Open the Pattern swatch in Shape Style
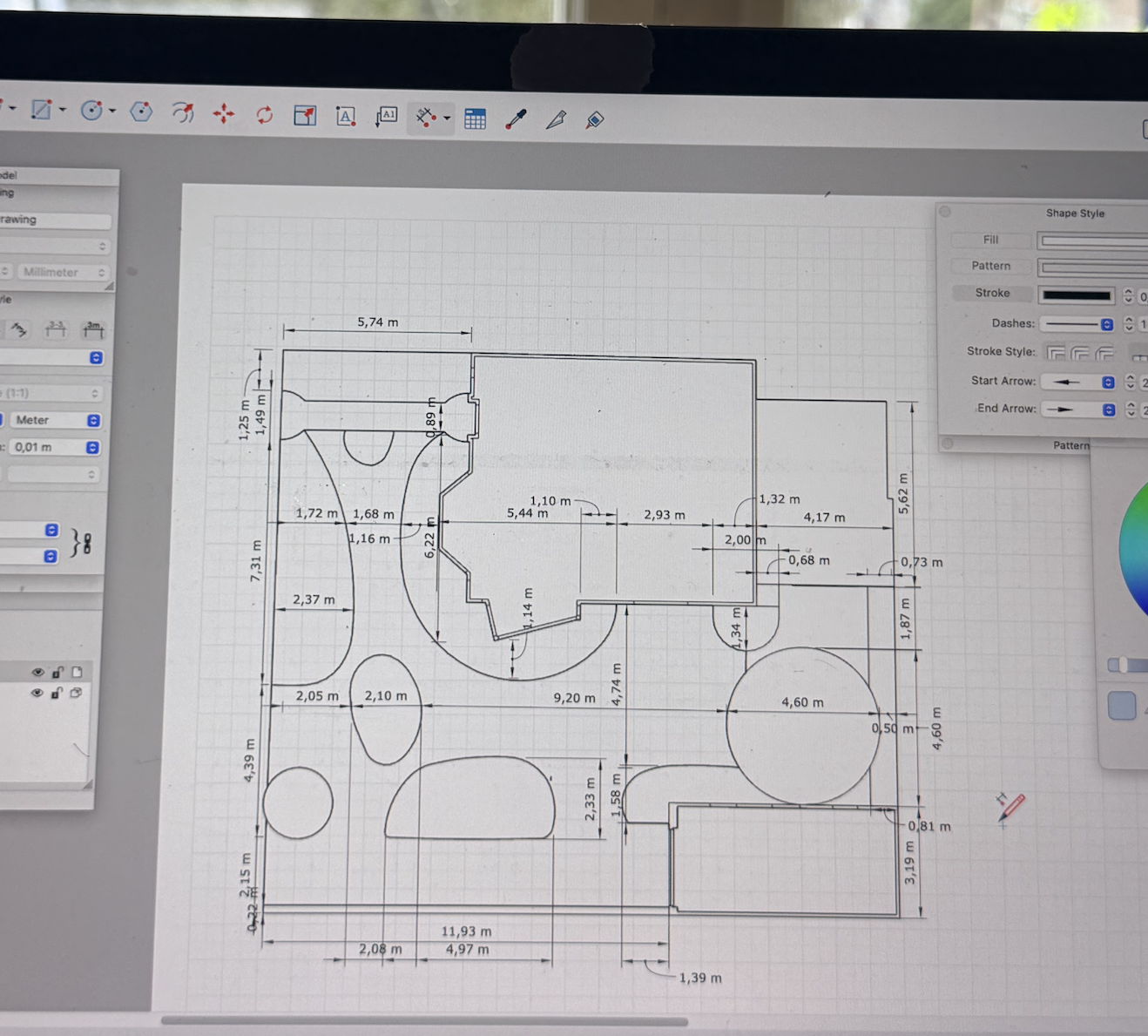Image resolution: width=1148 pixels, height=1036 pixels. [1092, 267]
